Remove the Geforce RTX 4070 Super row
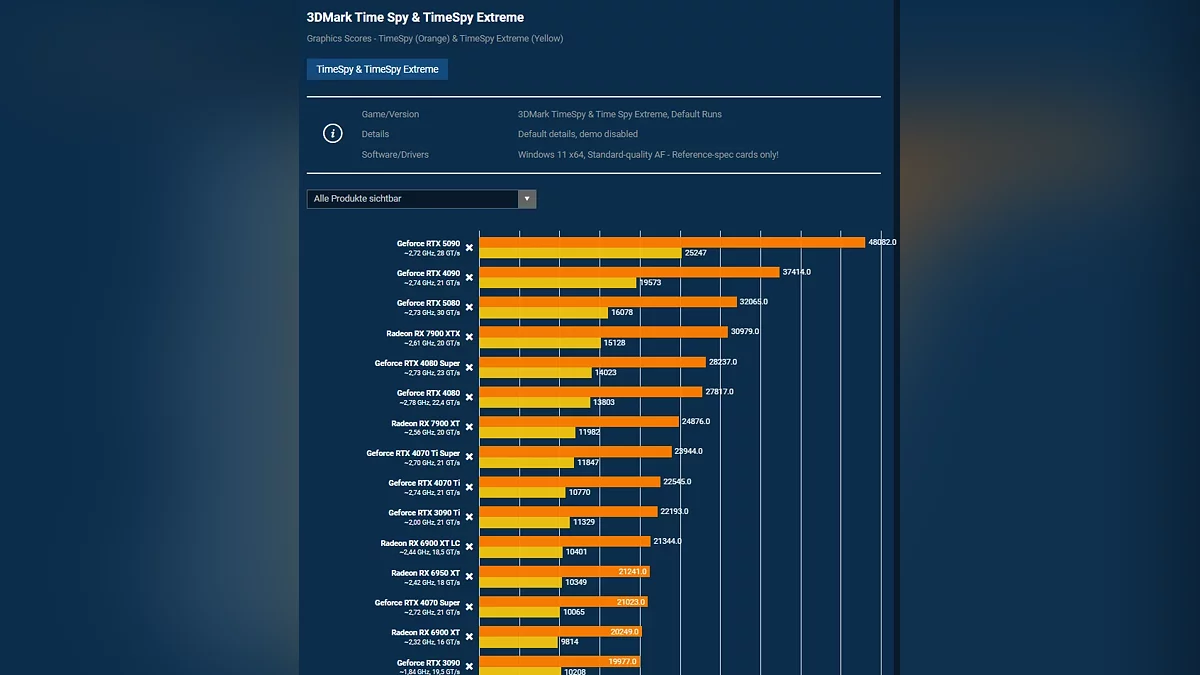1200x675 pixels. 469,608
